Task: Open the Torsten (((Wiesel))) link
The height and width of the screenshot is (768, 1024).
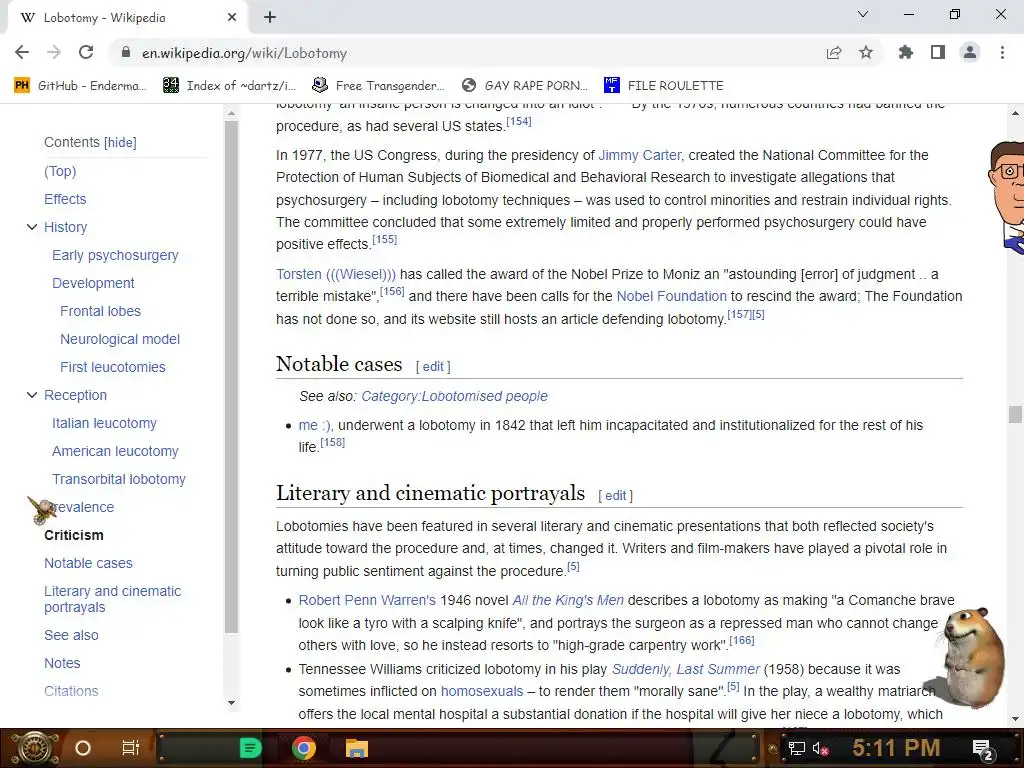Action: 336,274
